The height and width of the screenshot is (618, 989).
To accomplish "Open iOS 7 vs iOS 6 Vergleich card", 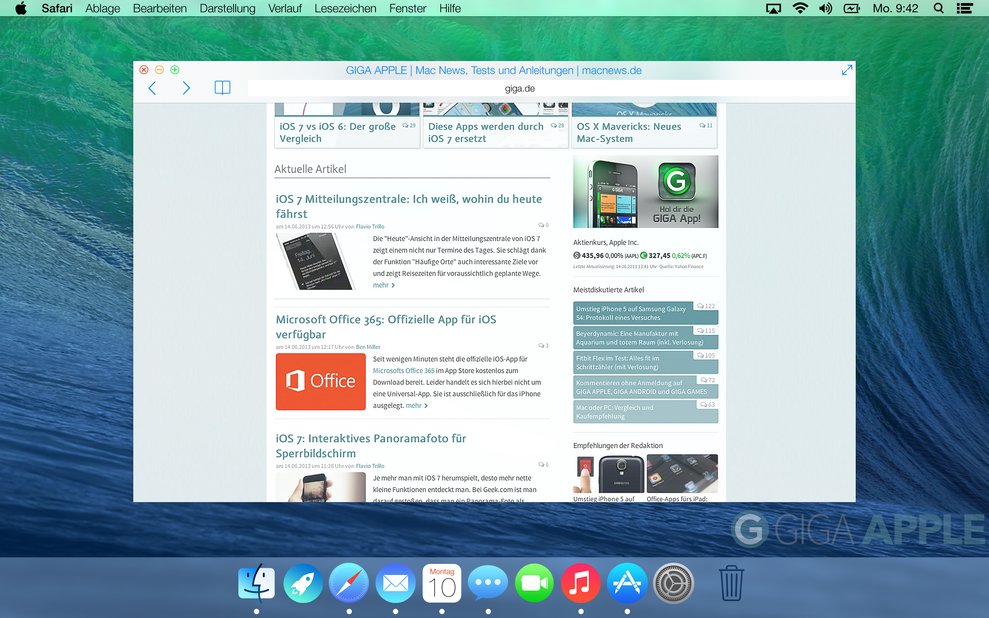I will tap(347, 125).
